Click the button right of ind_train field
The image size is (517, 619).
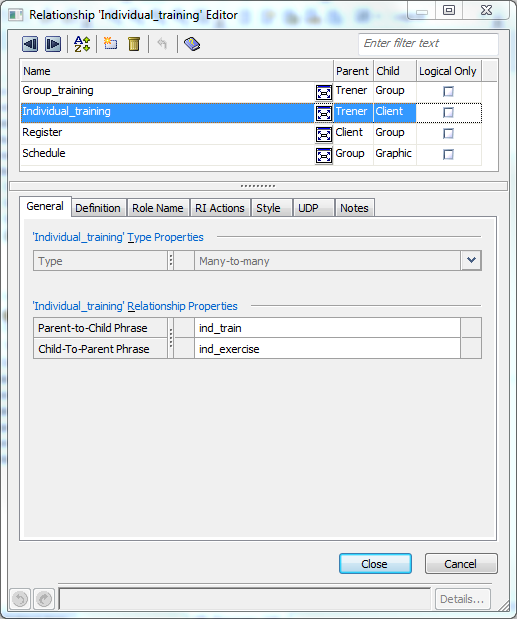click(471, 328)
